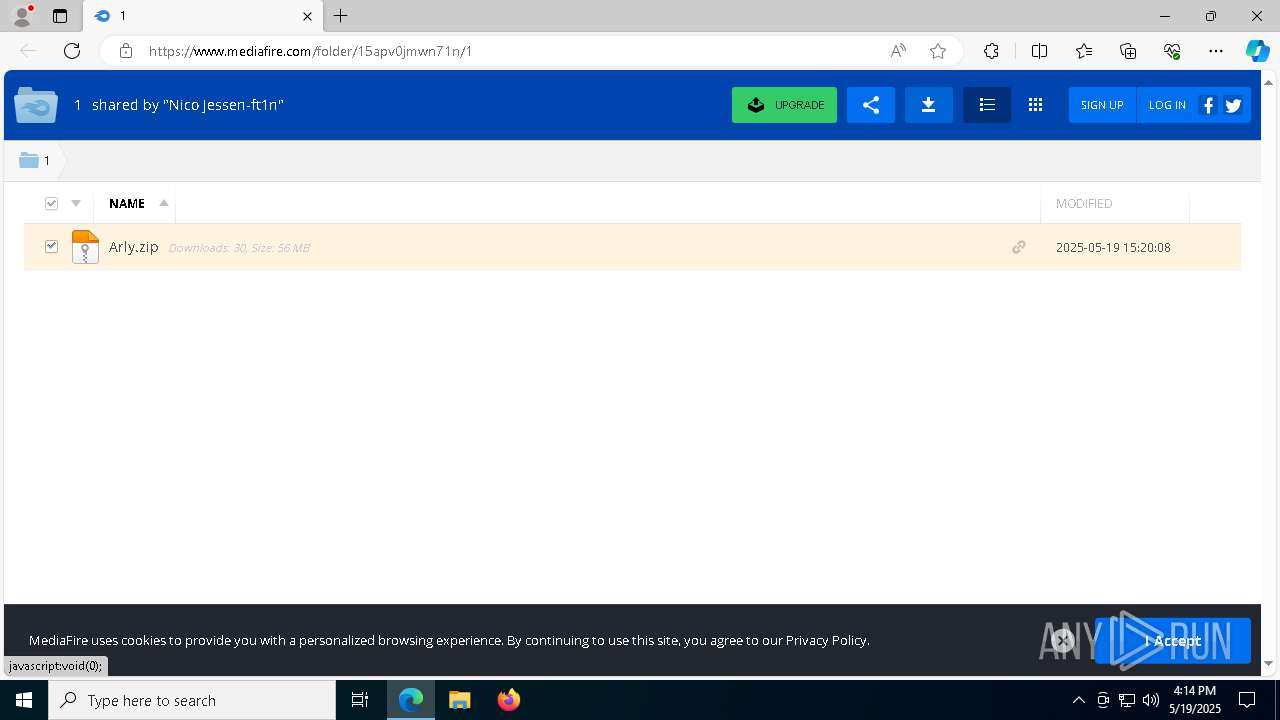Click the I Accept cookies button
The height and width of the screenshot is (720, 1280).
1172,641
